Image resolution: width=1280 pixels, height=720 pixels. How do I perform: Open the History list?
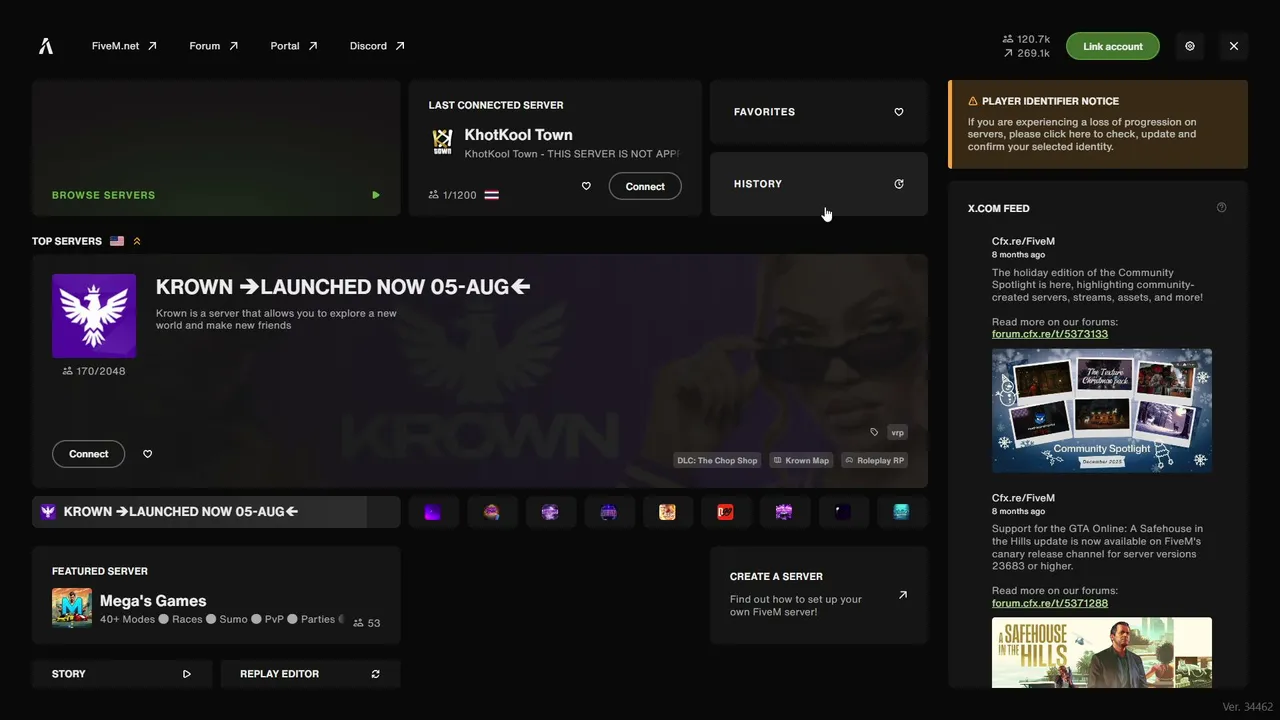click(819, 184)
